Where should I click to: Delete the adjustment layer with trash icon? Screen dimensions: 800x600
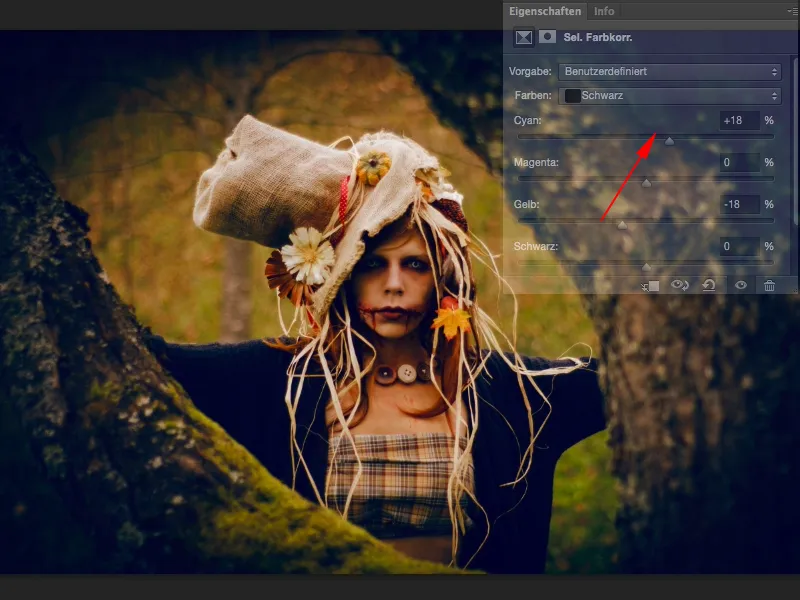(769, 285)
